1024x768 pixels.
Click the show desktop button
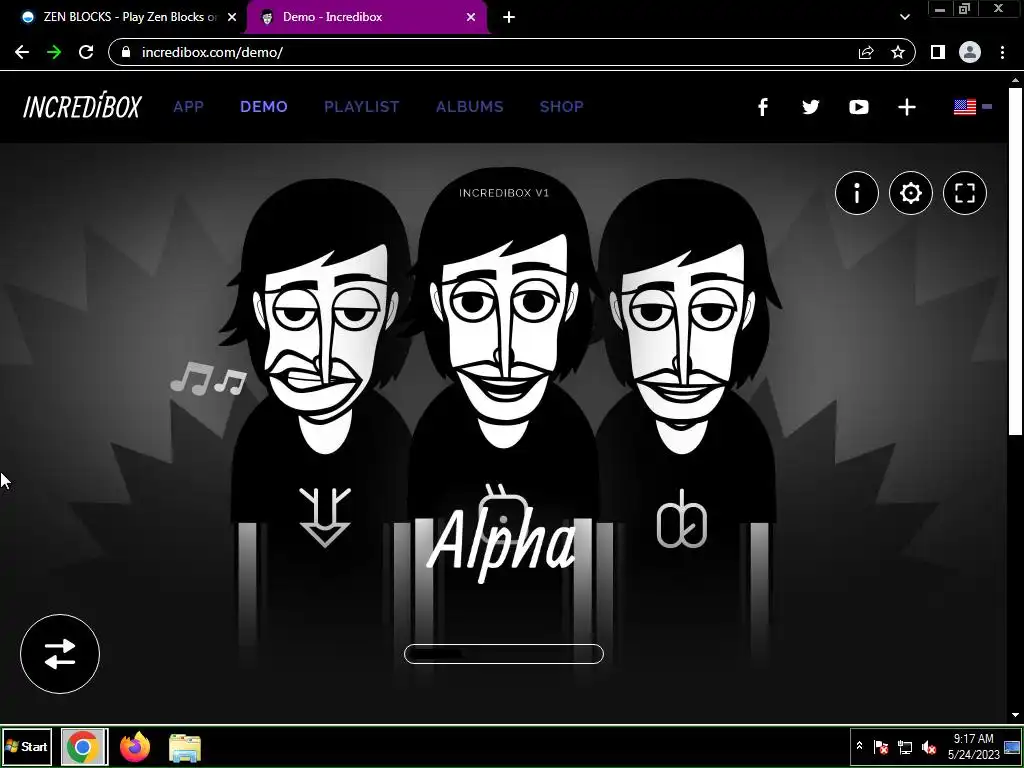pos(1012,746)
